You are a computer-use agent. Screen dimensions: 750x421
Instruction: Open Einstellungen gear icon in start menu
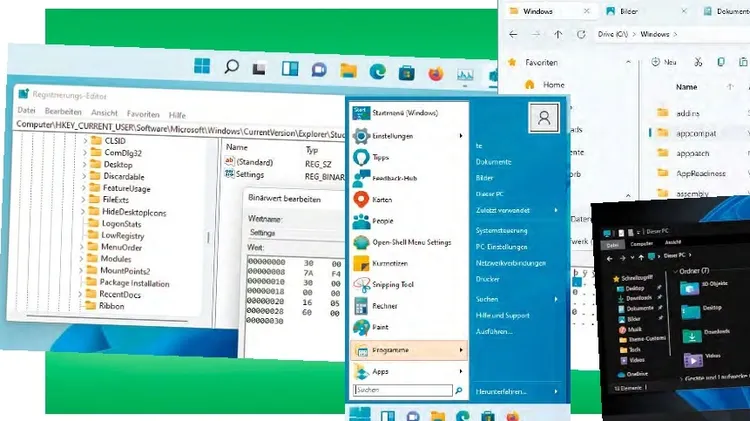coord(361,136)
